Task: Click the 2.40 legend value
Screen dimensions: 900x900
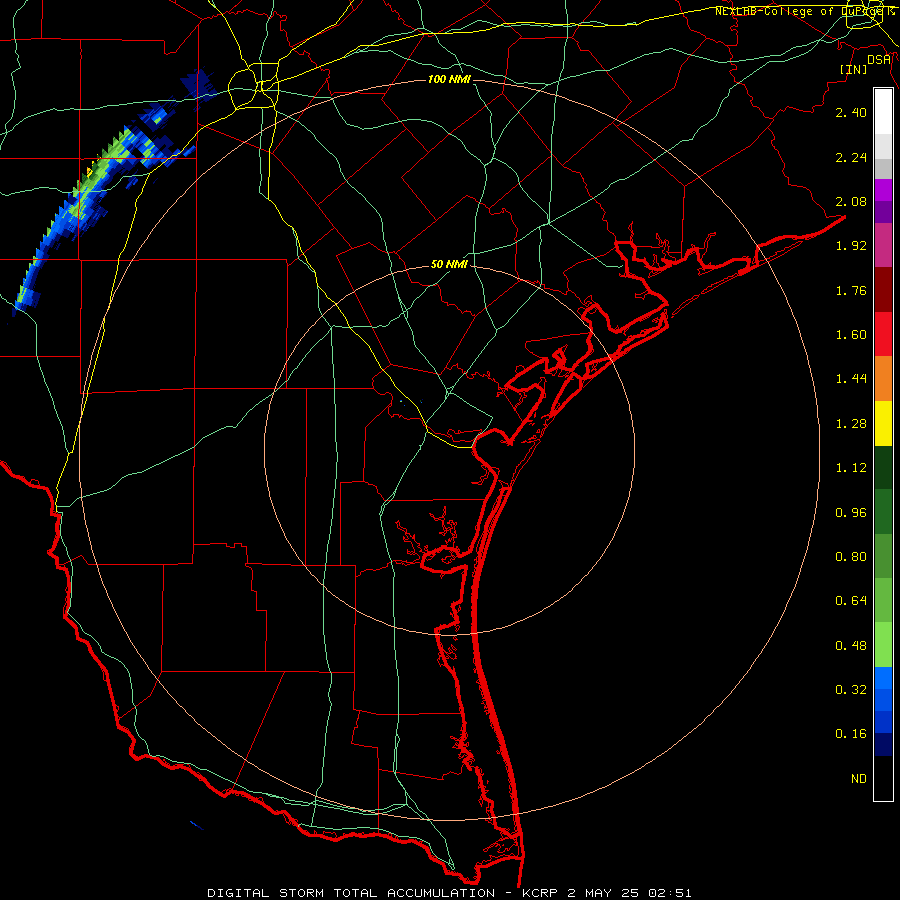Action: (x=851, y=112)
